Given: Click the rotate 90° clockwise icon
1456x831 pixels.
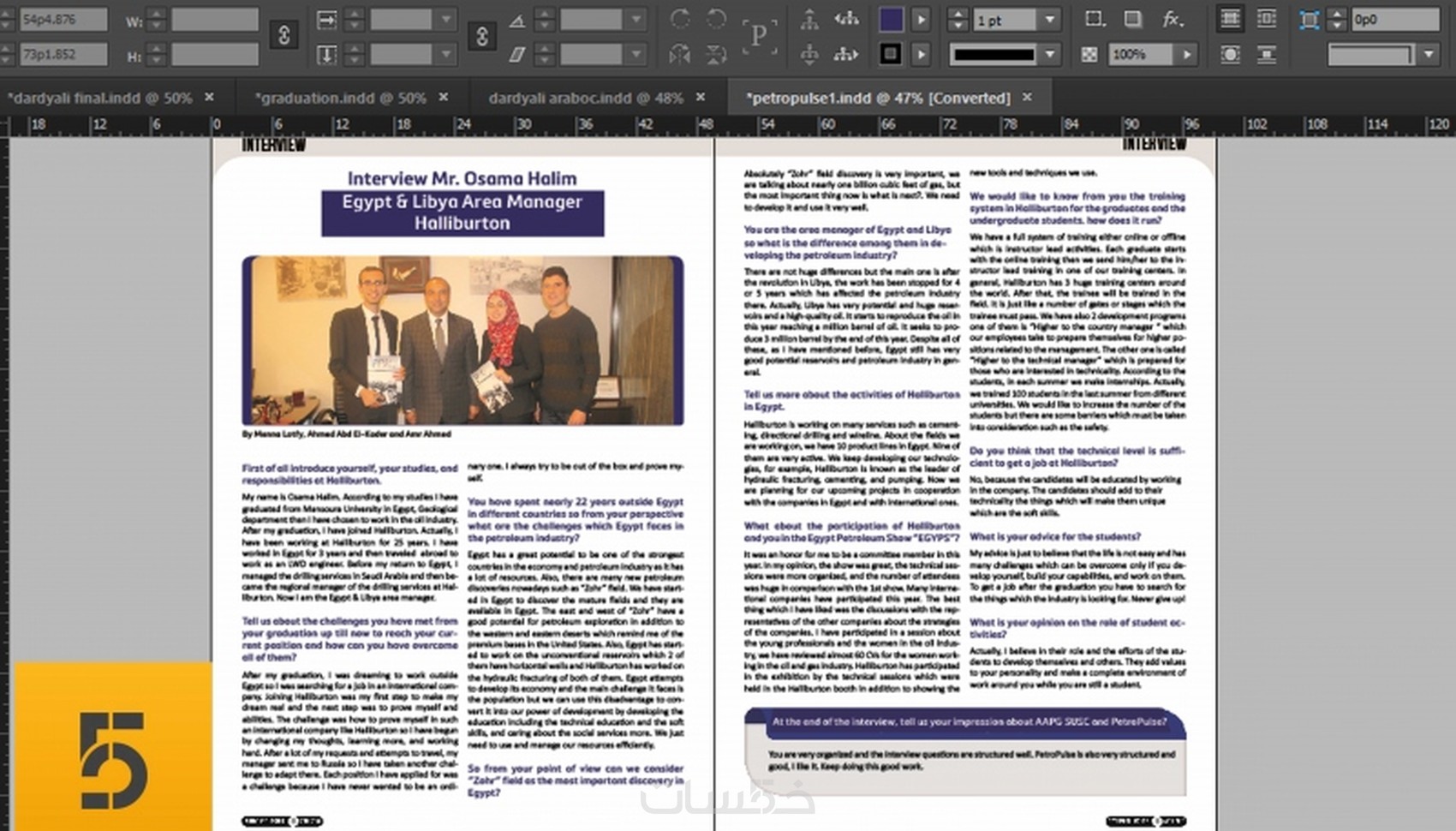Looking at the screenshot, I should coord(681,19).
